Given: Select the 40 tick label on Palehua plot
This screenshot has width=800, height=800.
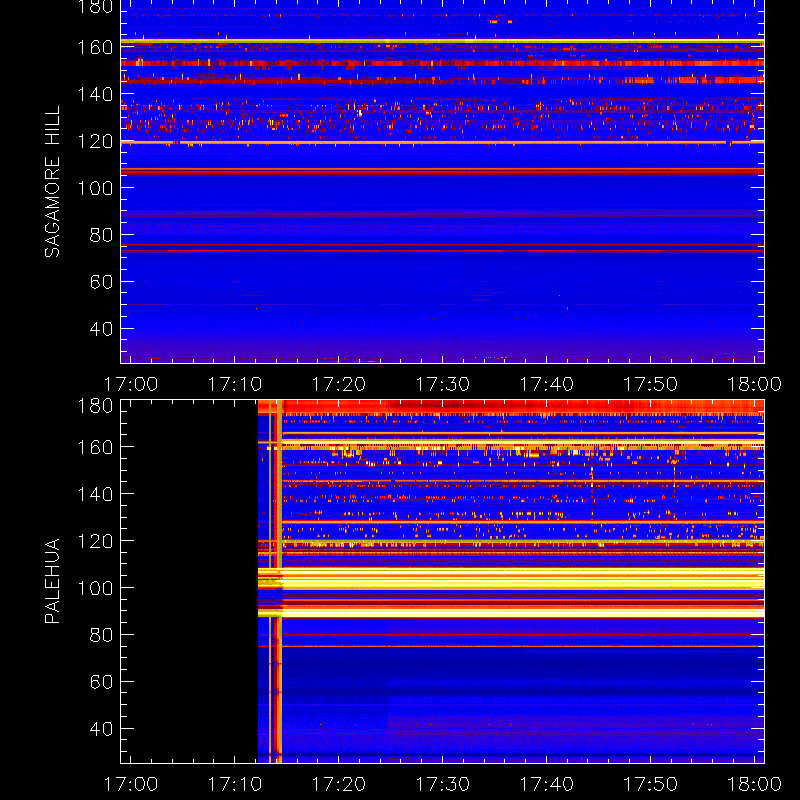Looking at the screenshot, I should 101,729.
